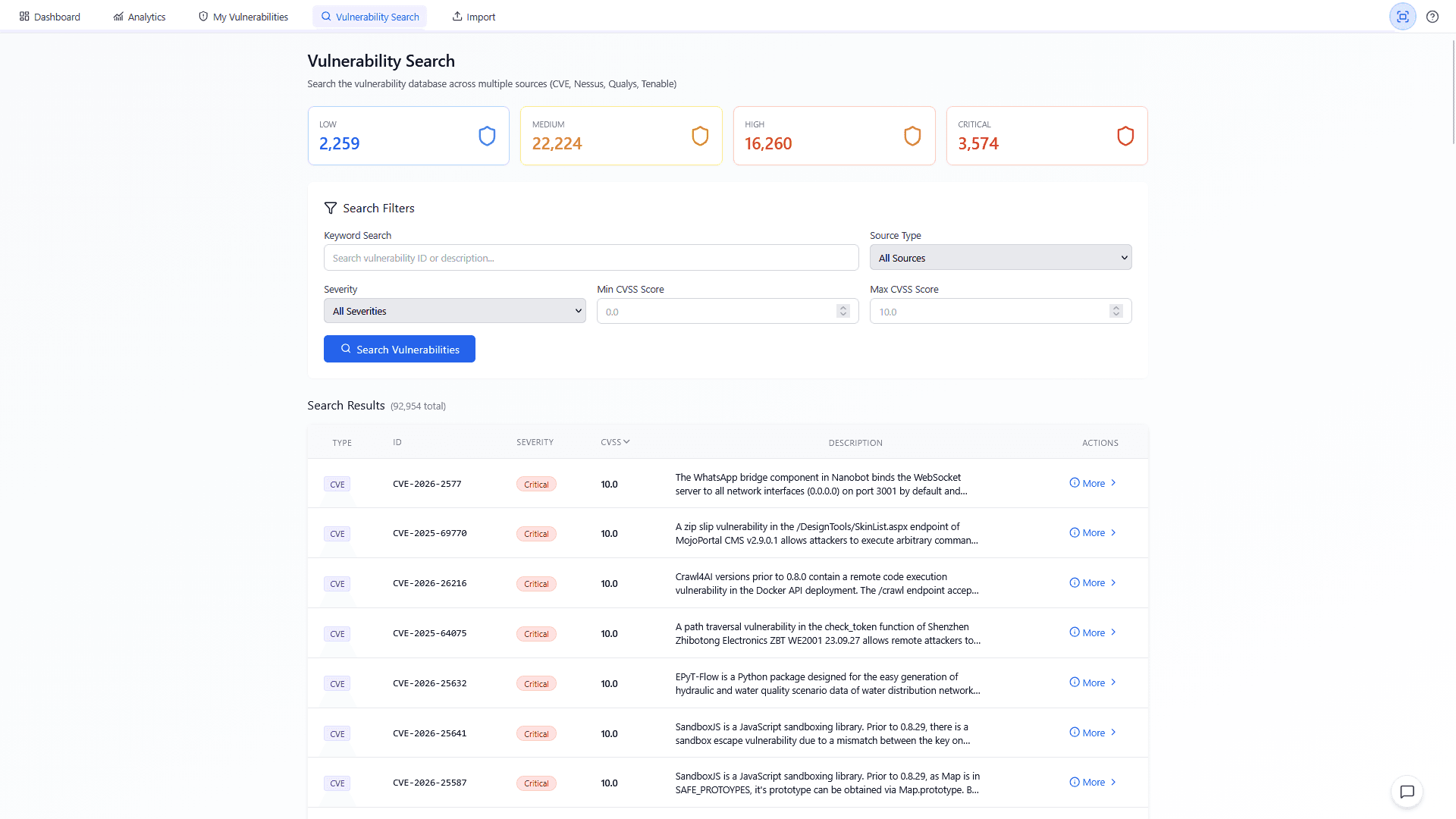Click the Critical severity shield icon
This screenshot has width=1456, height=819.
pos(1125,135)
